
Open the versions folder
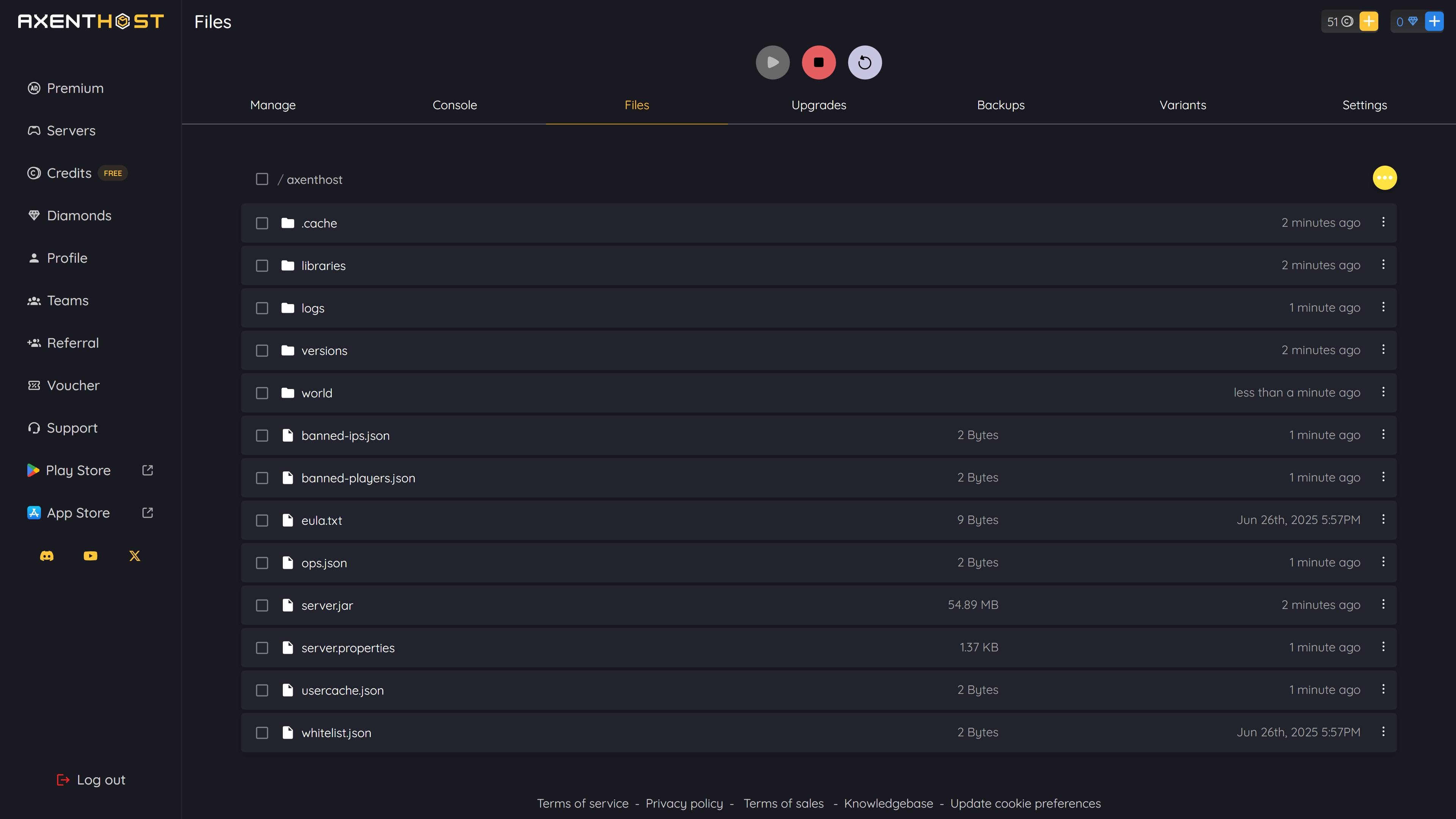coord(324,350)
